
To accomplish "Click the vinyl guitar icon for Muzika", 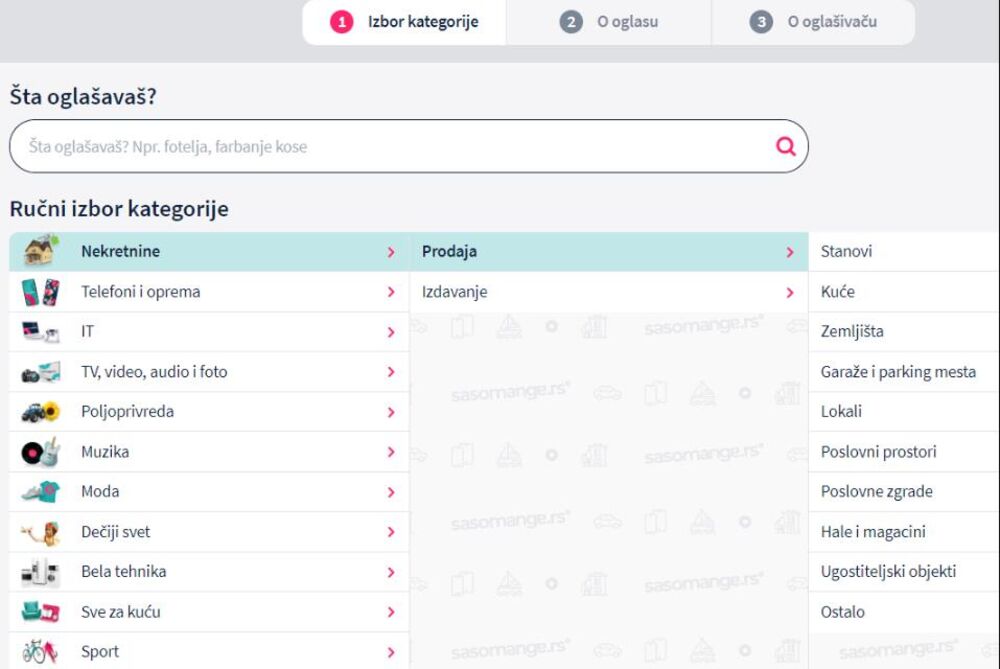I will (x=41, y=452).
